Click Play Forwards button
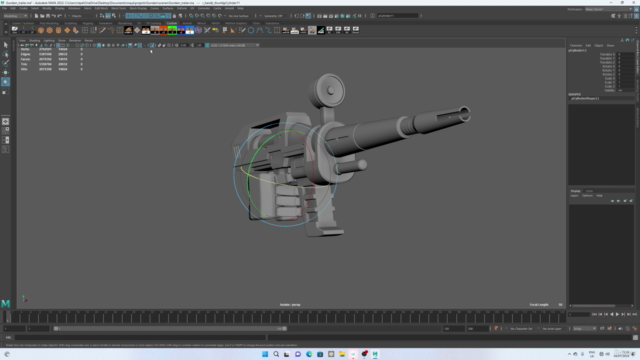Image resolution: width=640 pixels, height=360 pixels. coord(617,314)
